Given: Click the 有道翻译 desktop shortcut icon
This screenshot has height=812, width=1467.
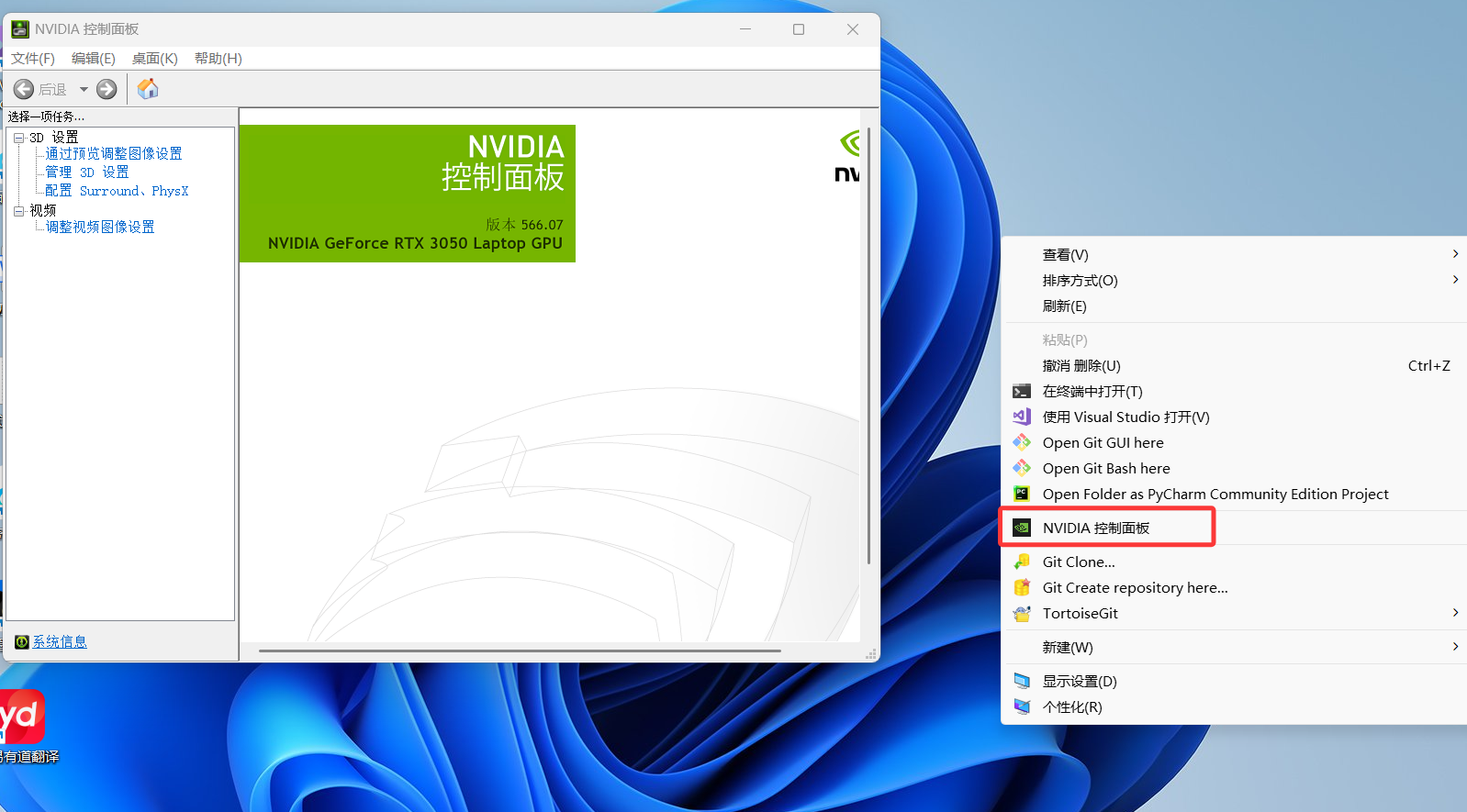Looking at the screenshot, I should pos(21,716).
